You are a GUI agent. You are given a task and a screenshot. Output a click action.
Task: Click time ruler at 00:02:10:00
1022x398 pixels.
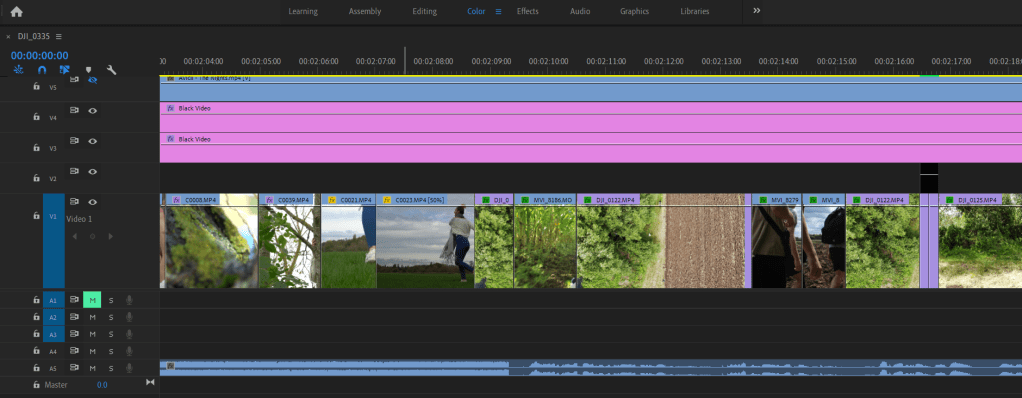pyautogui.click(x=548, y=61)
